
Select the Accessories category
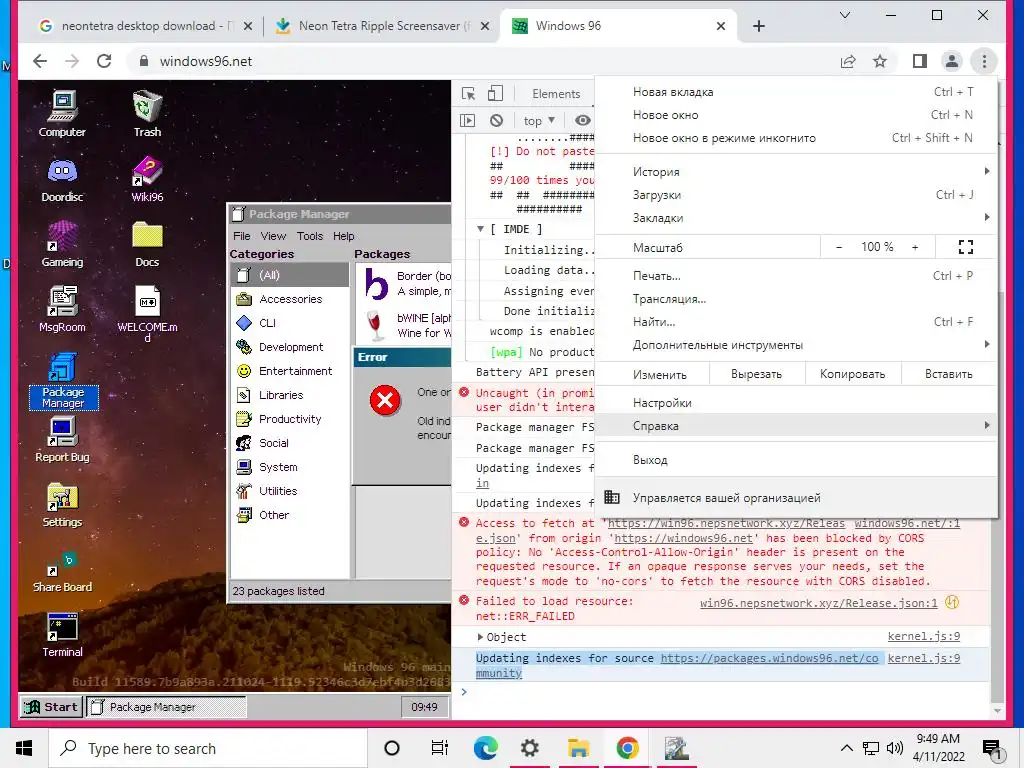[289, 299]
